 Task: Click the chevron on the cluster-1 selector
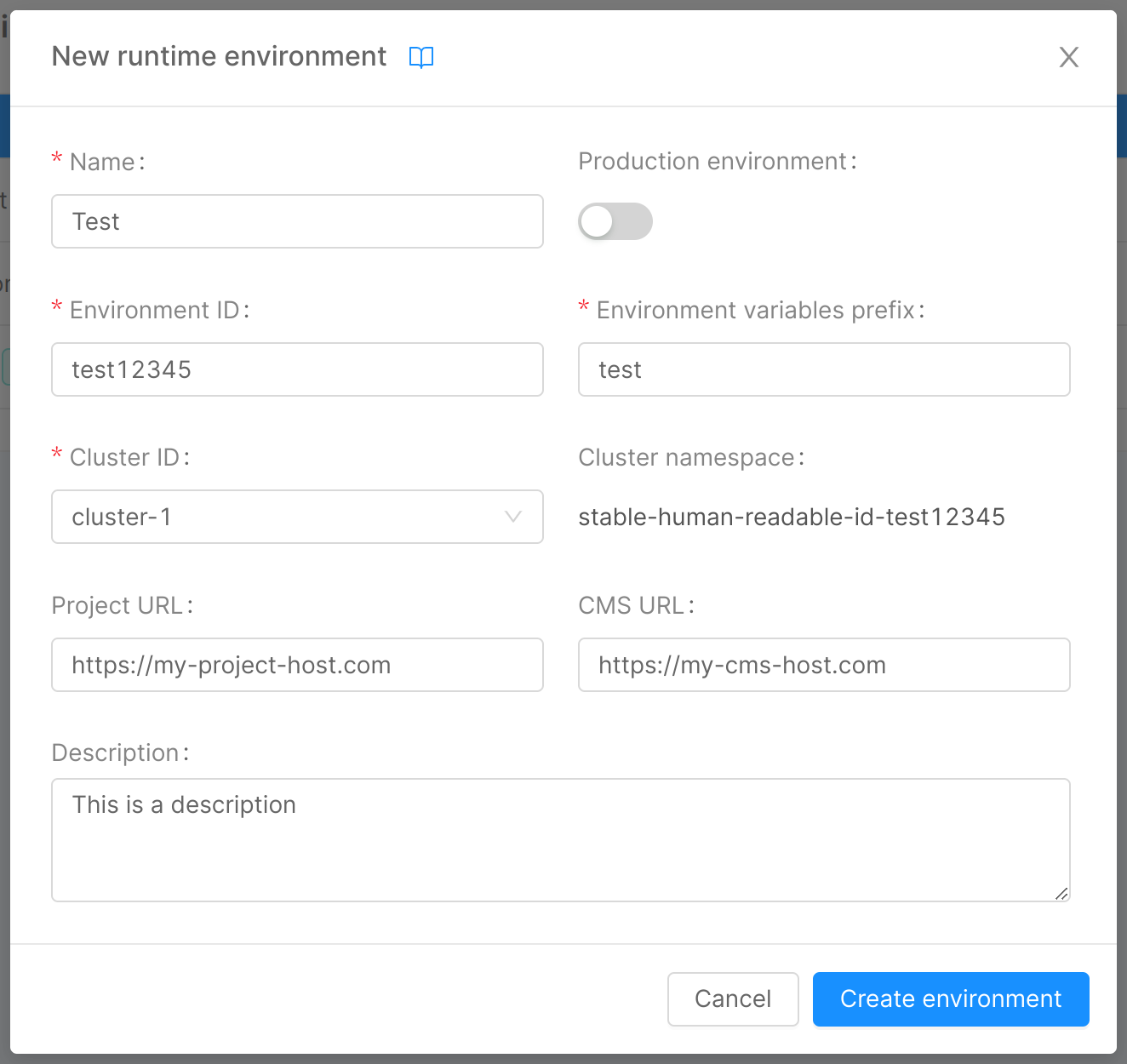(512, 517)
